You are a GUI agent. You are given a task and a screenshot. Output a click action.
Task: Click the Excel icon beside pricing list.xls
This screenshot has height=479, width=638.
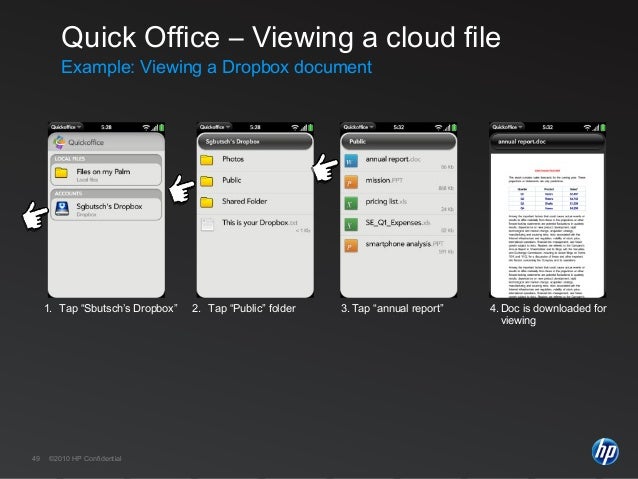pyautogui.click(x=350, y=203)
